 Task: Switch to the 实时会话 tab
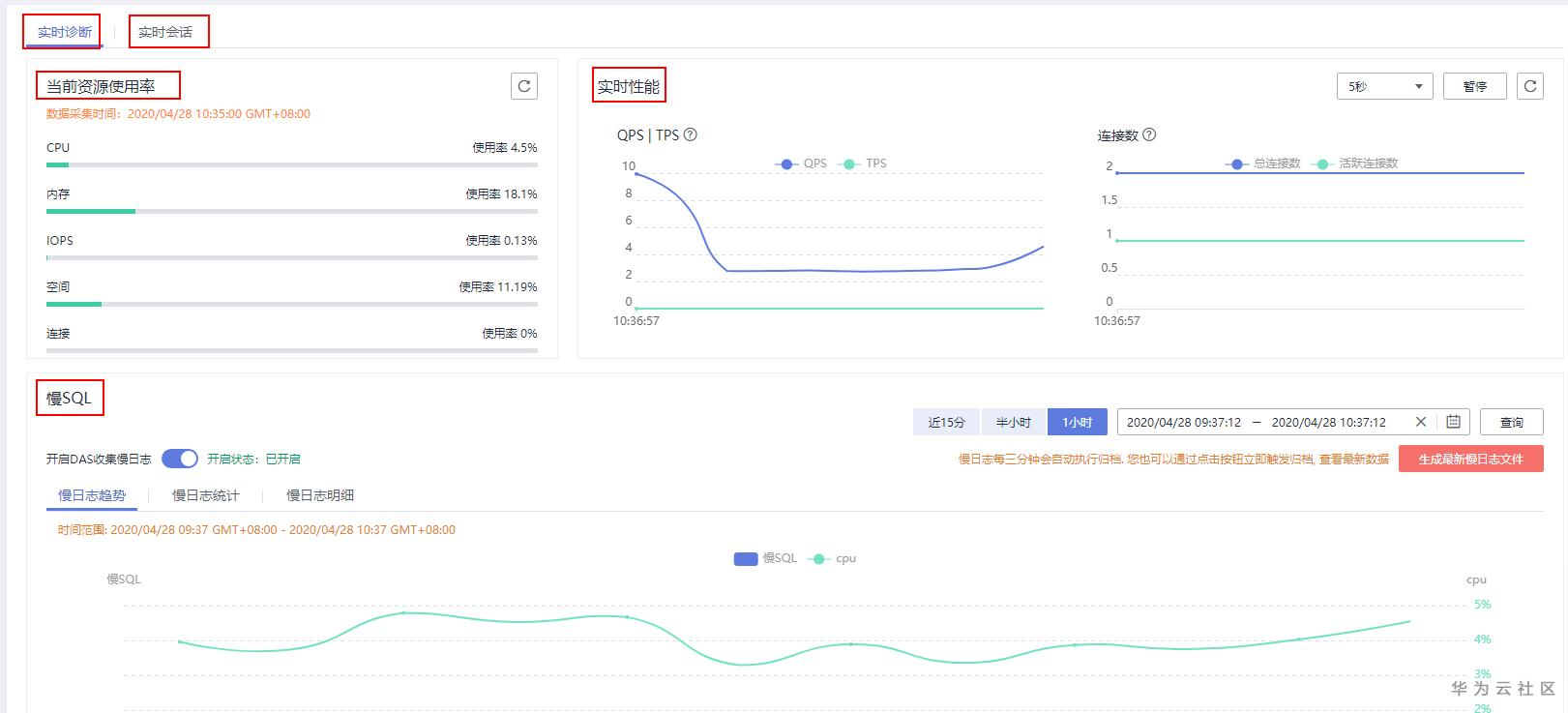coord(165,32)
